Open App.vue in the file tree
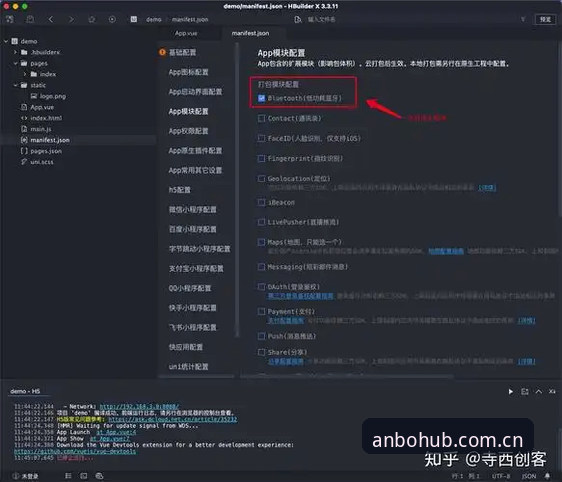Viewport: 562px width, 482px height. coord(42,107)
